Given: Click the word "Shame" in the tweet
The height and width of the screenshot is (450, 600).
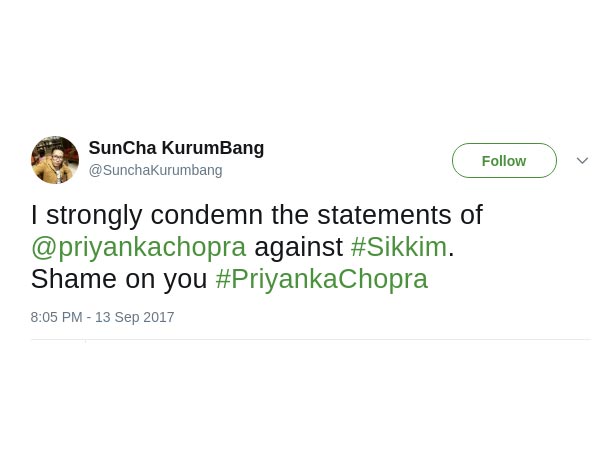Looking at the screenshot, I should pyautogui.click(x=74, y=279).
